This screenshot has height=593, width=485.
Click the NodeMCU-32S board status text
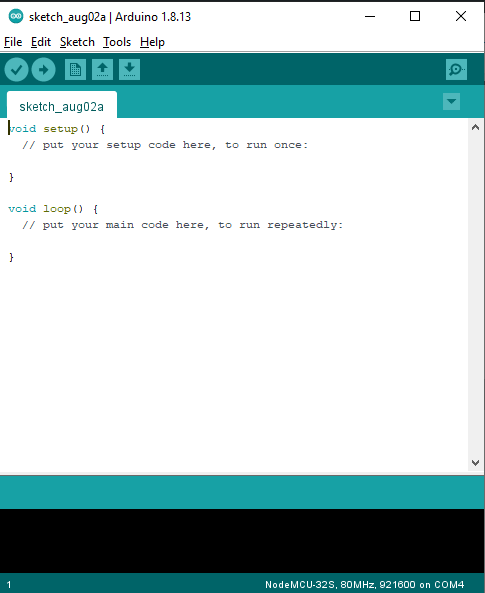coord(364,585)
